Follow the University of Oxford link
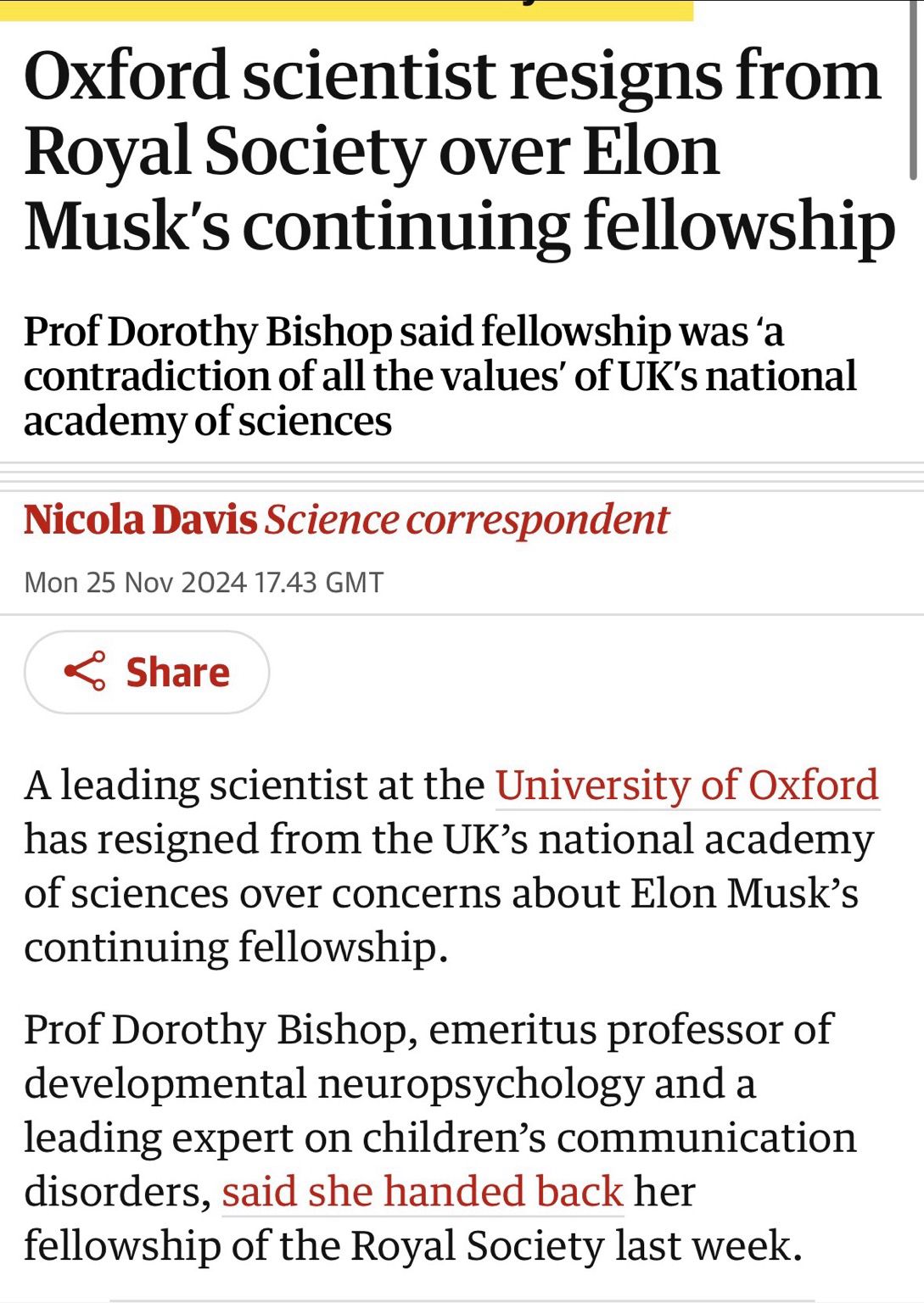The image size is (924, 1303). pos(686,785)
